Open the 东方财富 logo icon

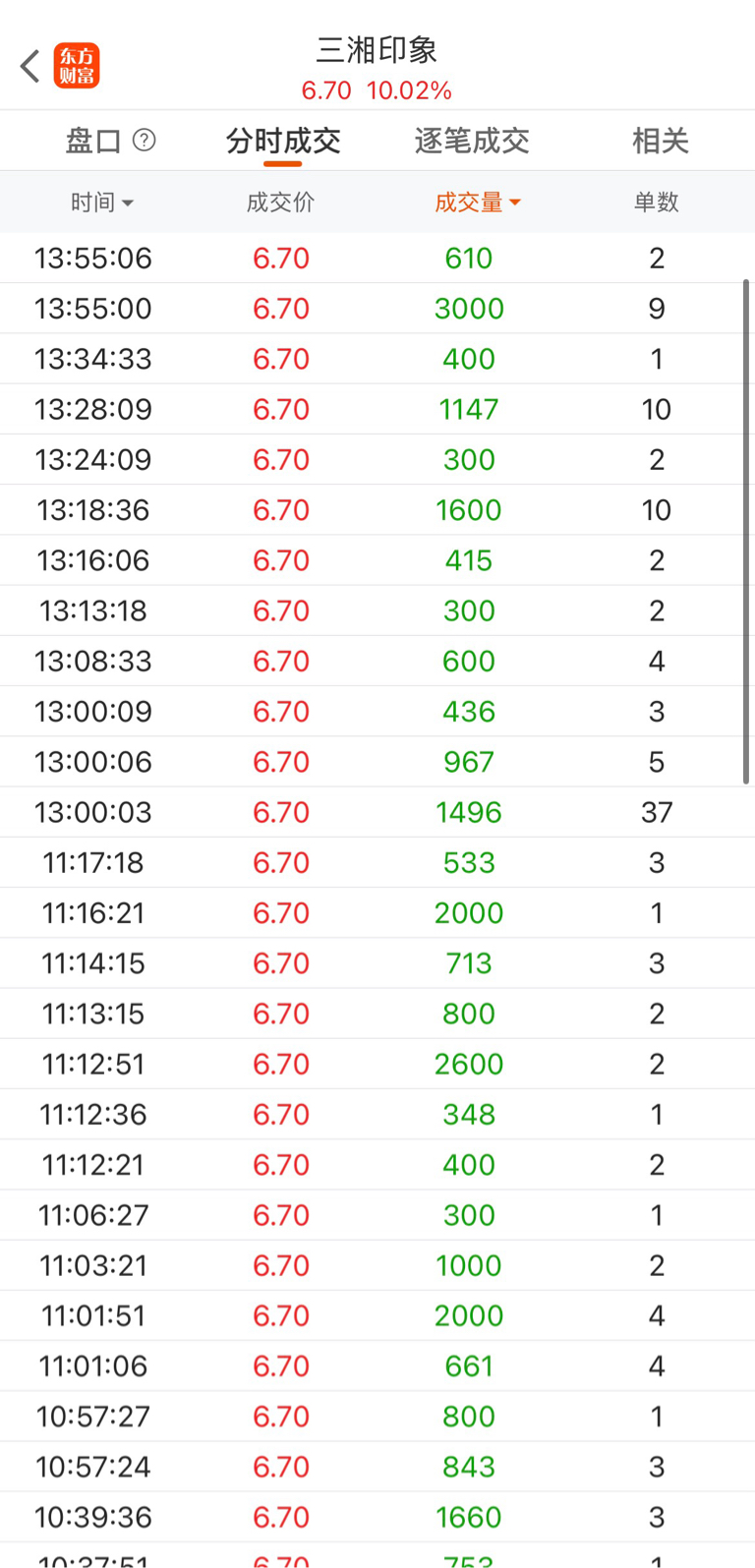coord(77,66)
